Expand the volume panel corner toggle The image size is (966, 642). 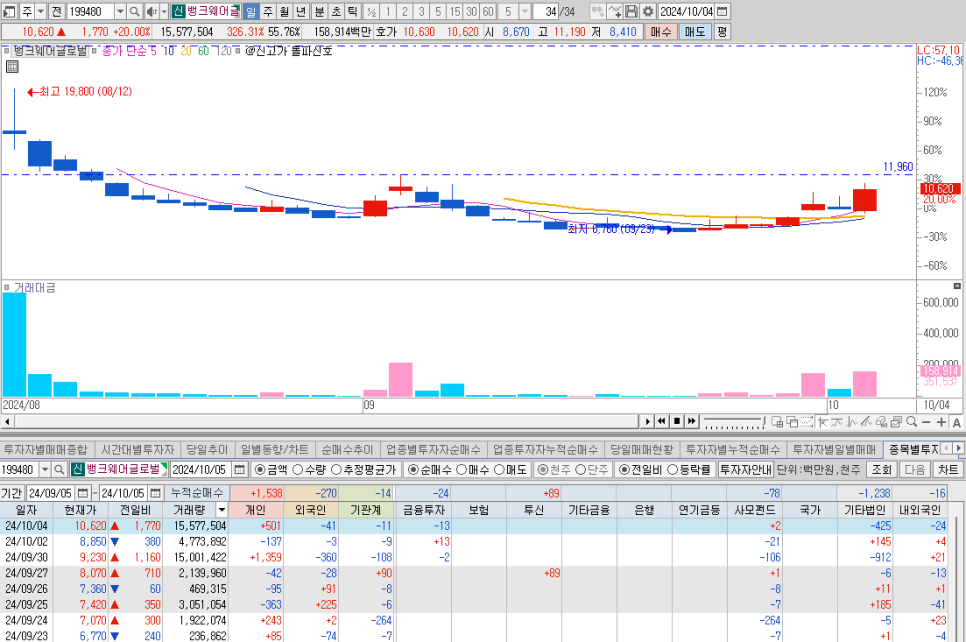click(957, 286)
